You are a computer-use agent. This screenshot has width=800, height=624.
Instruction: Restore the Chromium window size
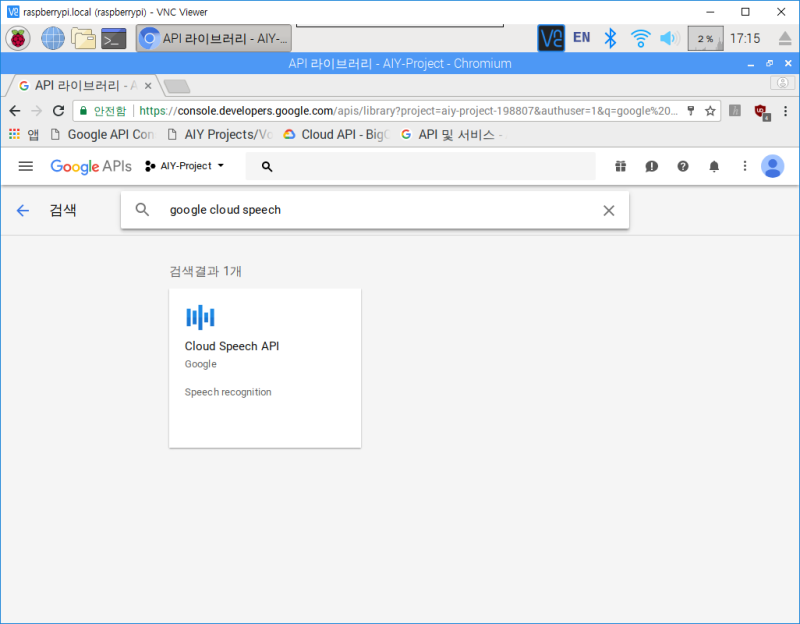click(769, 63)
